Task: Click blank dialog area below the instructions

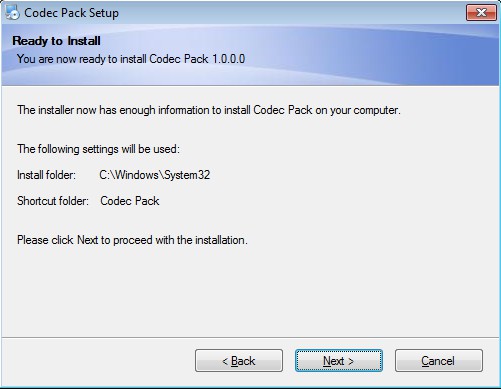Action: (250, 290)
